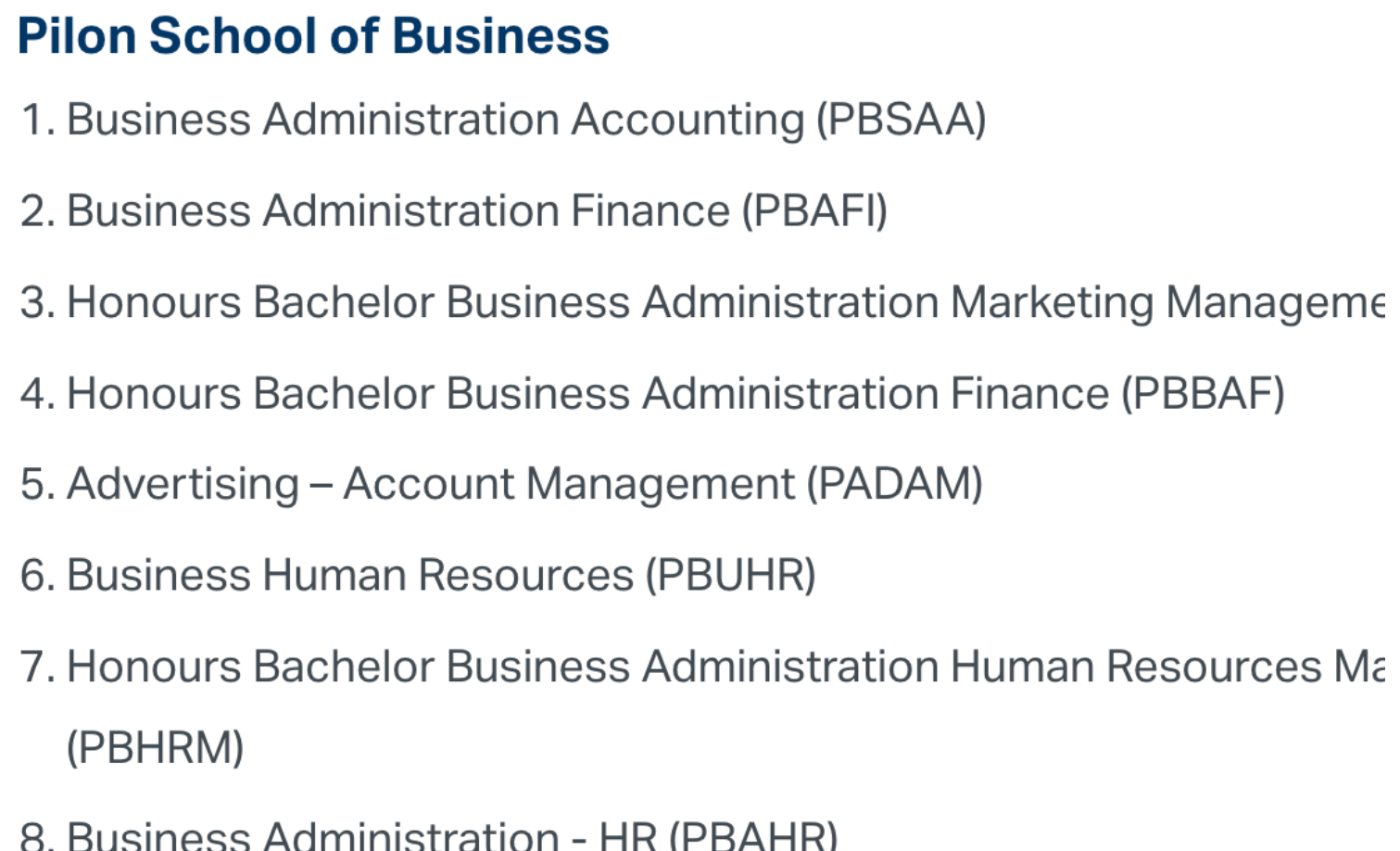Screen dimensions: 1400x851
Task: Click the Pilon School of Business heading
Action: coord(313,36)
